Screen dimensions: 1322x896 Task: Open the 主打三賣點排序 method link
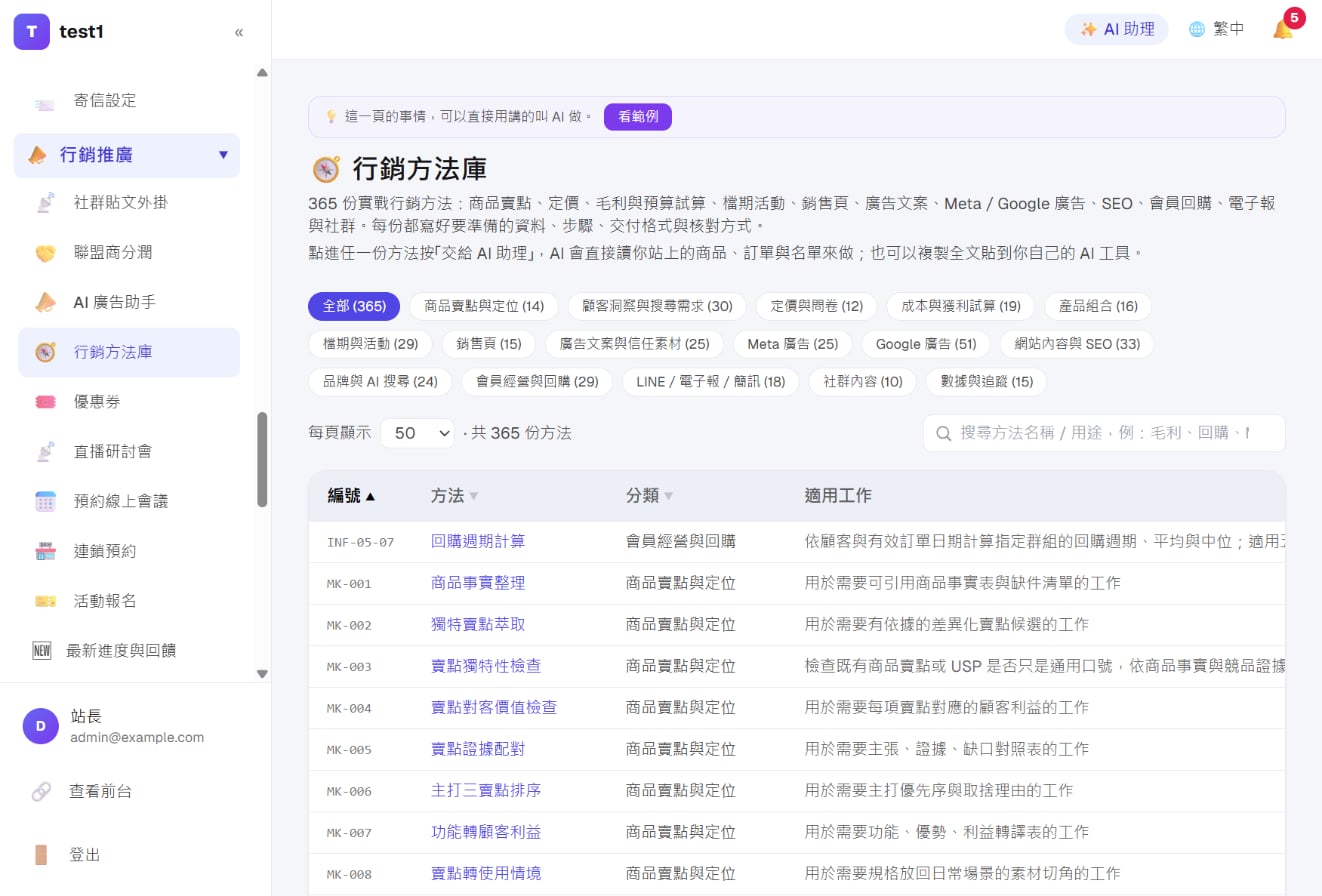[x=486, y=790]
